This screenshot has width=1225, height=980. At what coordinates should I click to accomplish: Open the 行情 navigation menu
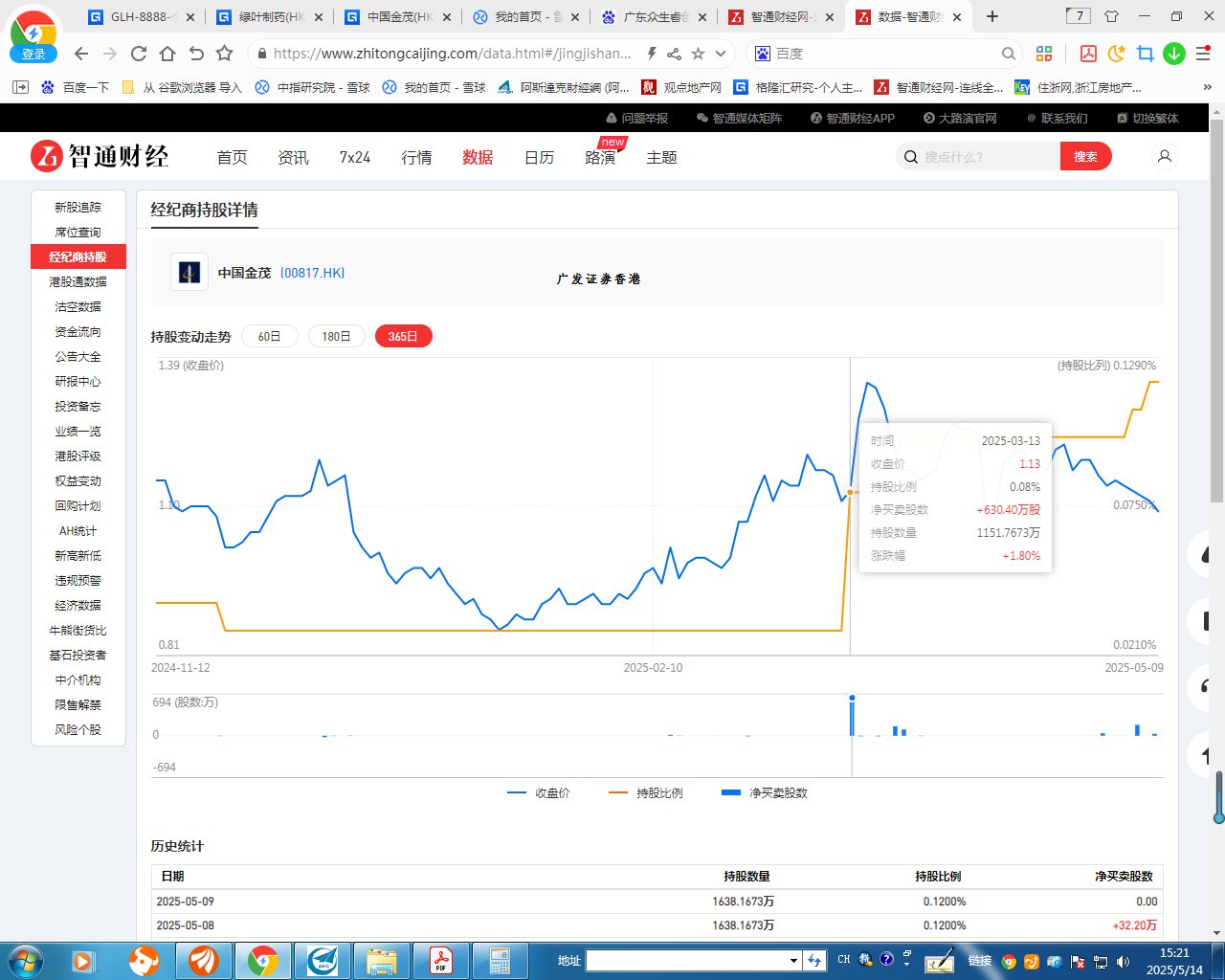[416, 157]
